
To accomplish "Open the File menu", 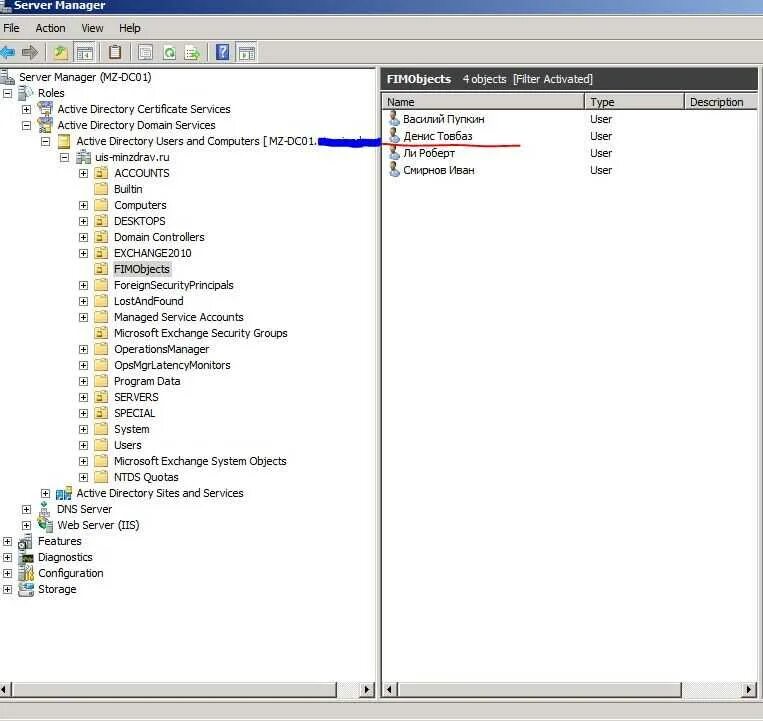I will 11,28.
